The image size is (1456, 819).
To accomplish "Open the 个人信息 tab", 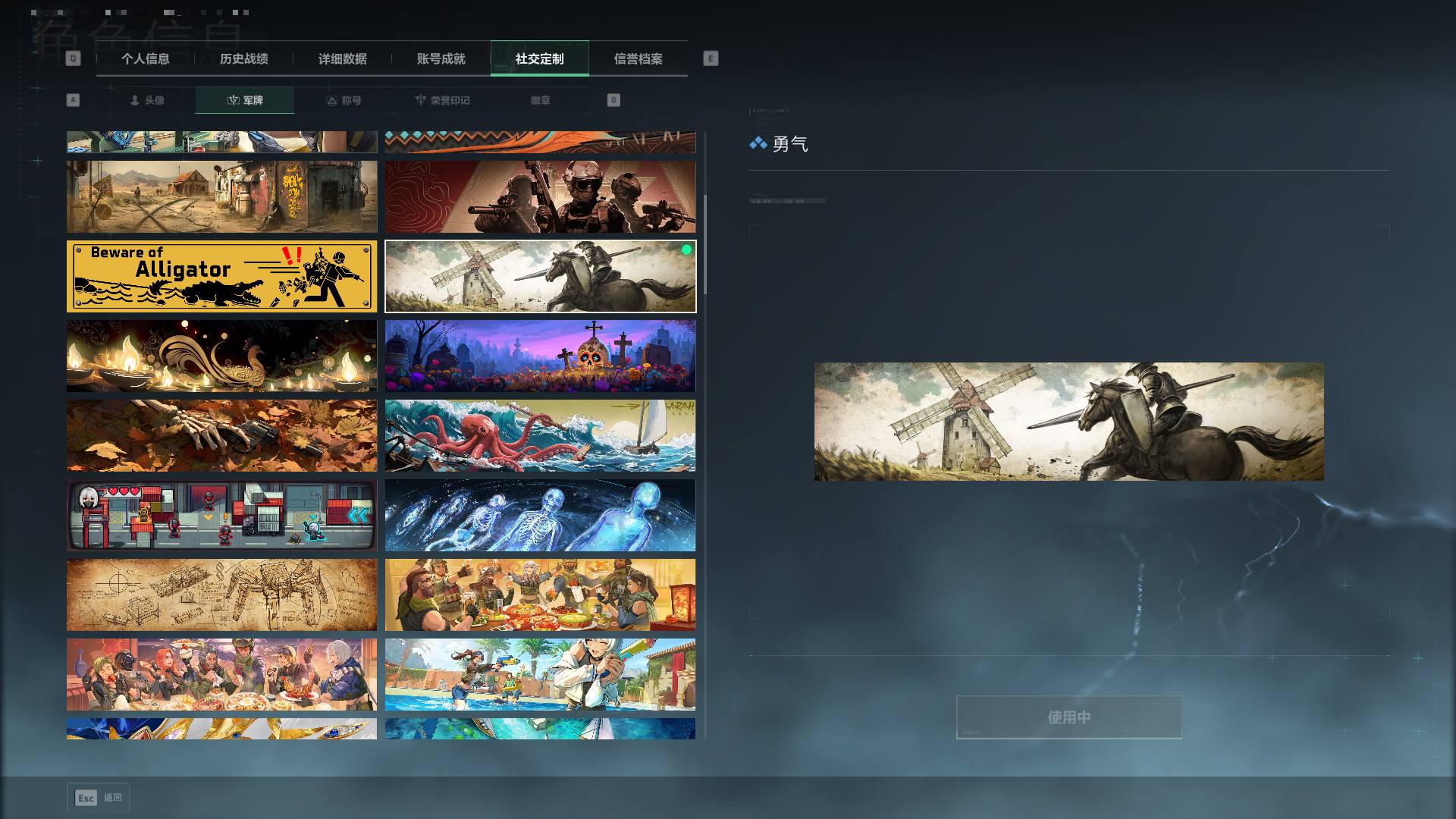I will click(145, 58).
